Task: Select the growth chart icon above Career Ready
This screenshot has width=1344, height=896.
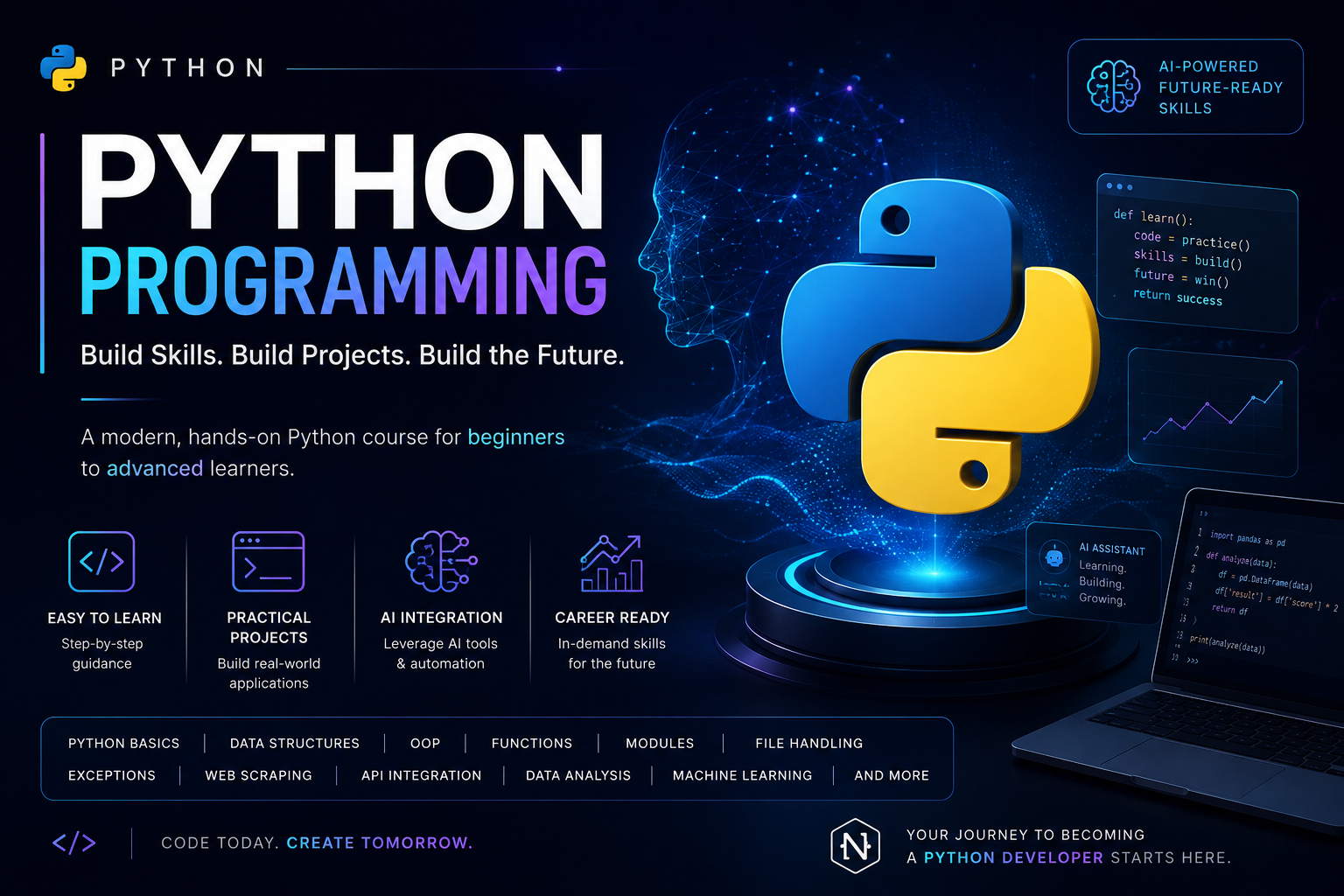Action: pos(612,563)
